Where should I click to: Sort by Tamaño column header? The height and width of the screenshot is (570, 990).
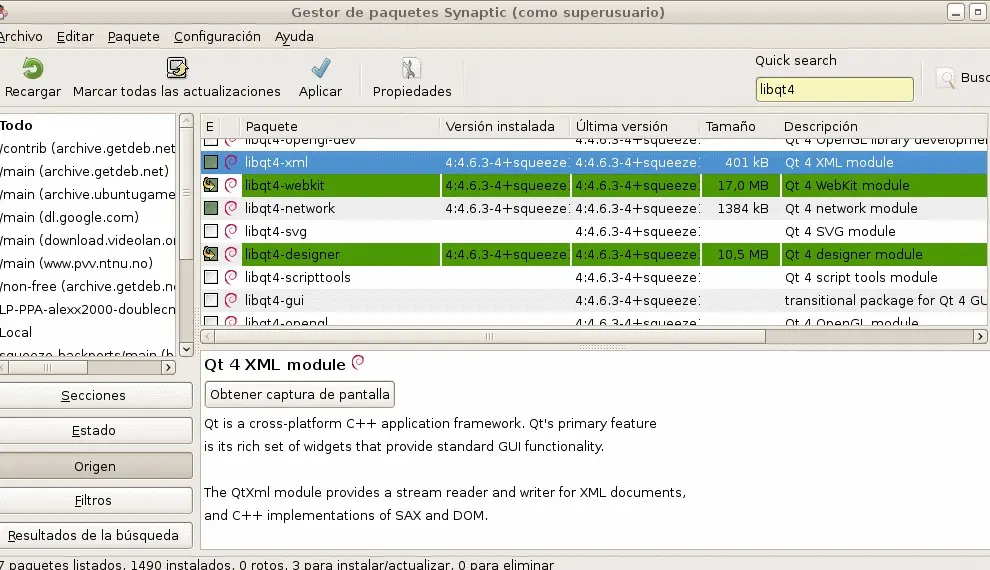(739, 126)
